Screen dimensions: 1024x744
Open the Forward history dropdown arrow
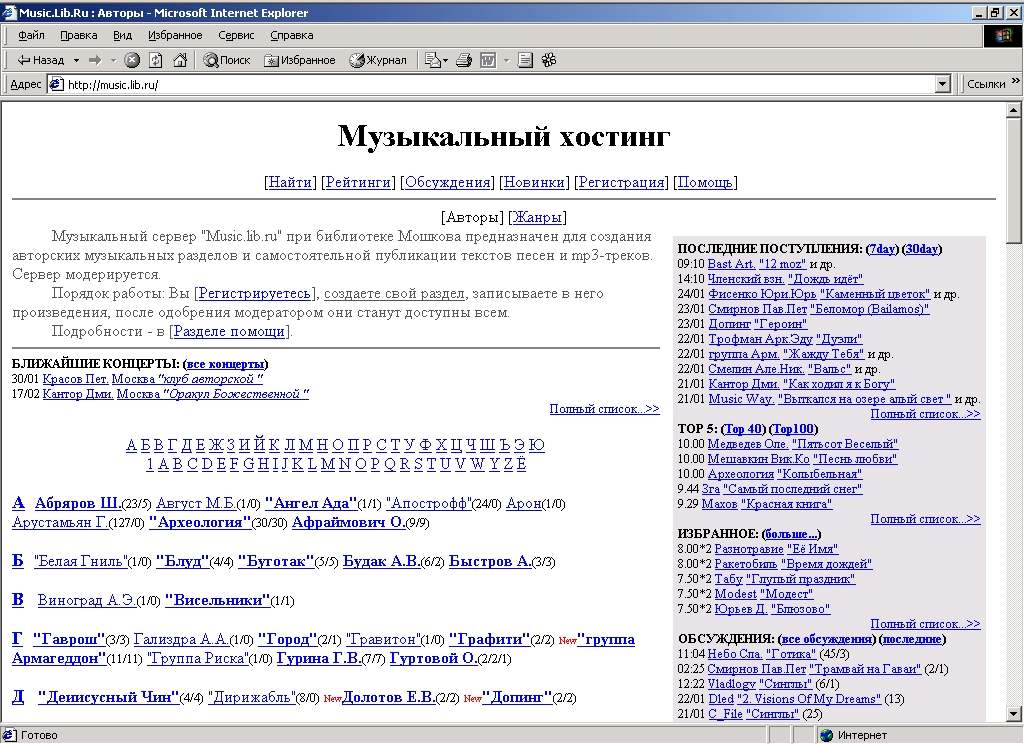click(x=113, y=60)
